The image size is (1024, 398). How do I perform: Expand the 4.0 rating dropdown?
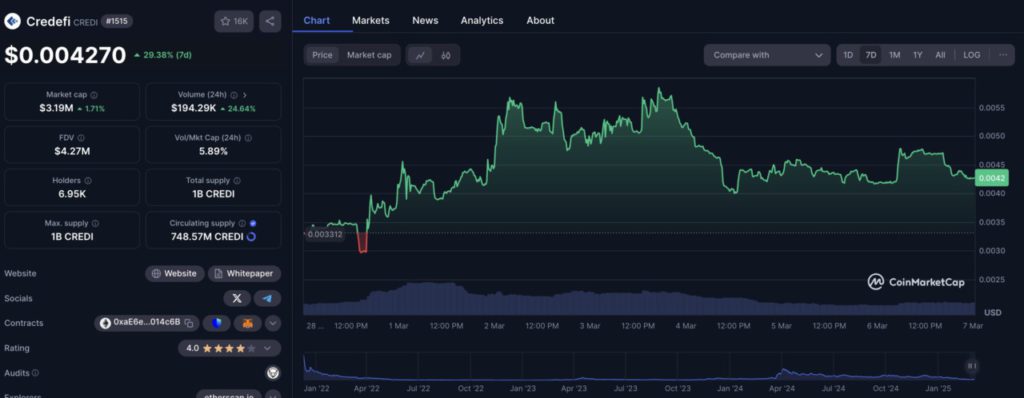[229, 348]
